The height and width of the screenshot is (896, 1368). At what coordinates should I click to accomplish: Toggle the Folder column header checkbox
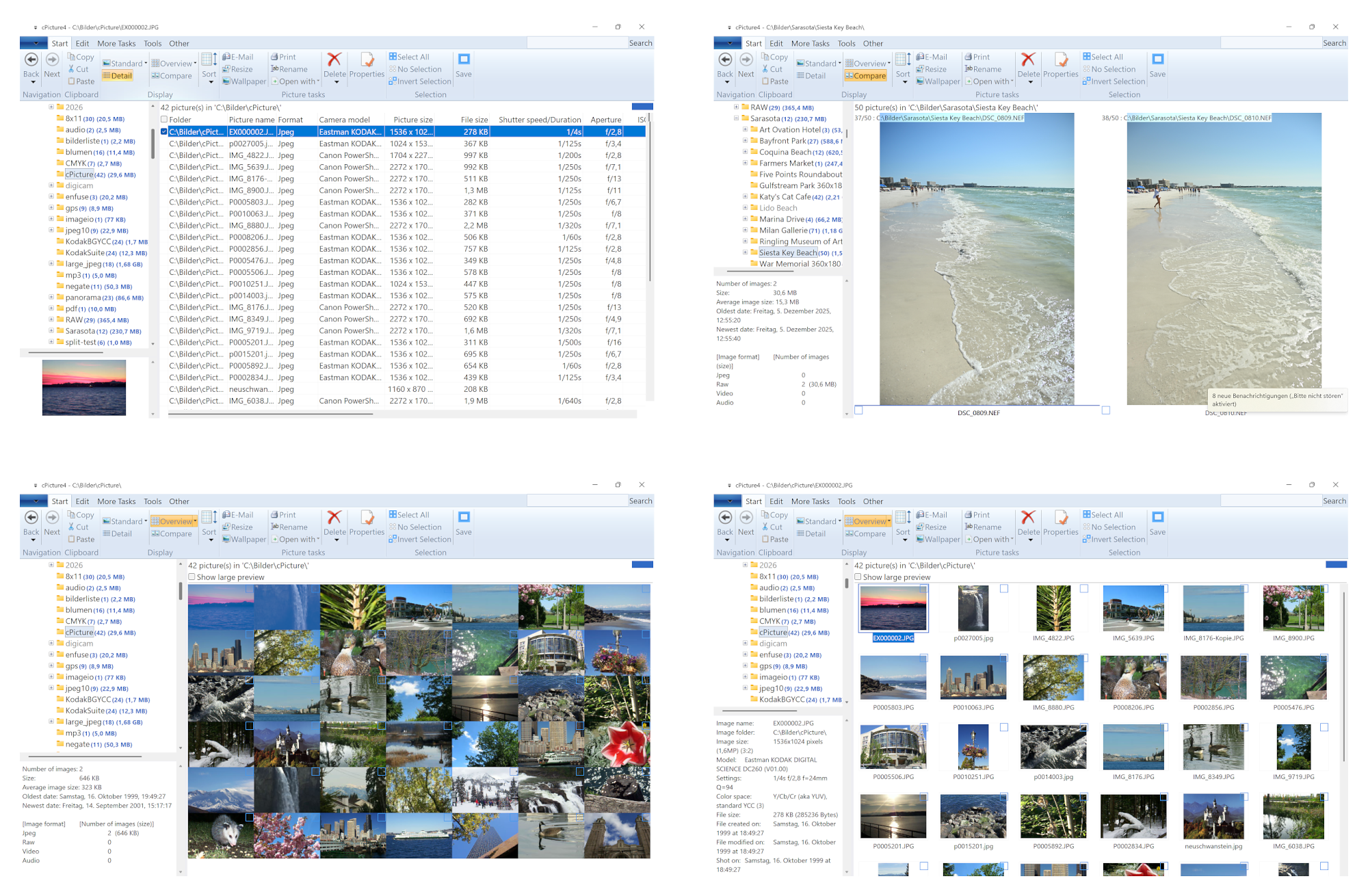coord(164,118)
